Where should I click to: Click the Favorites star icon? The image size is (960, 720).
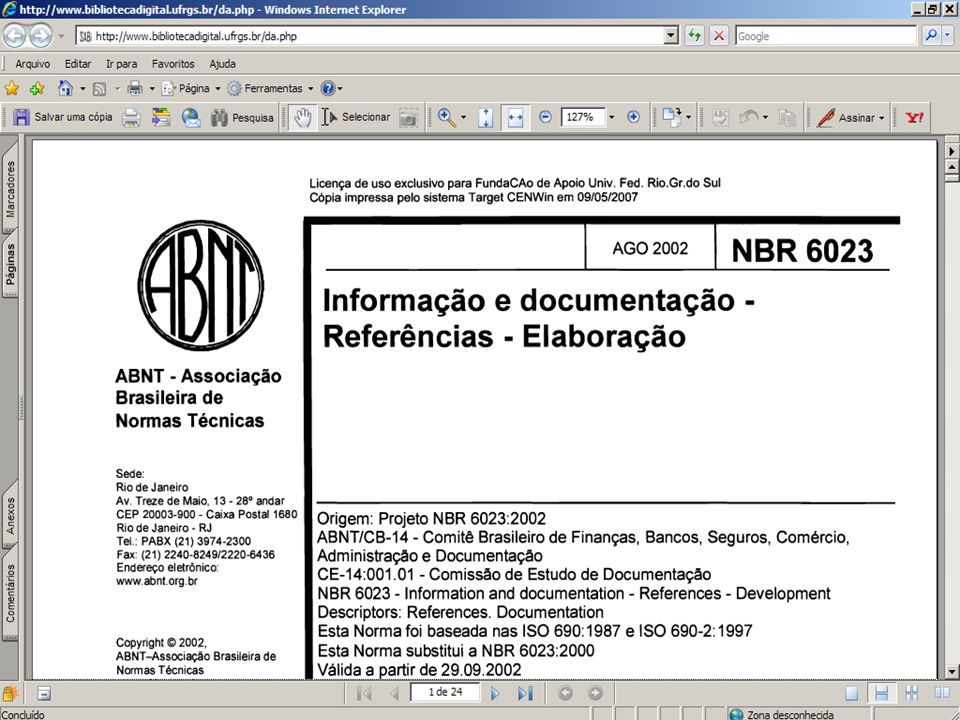(x=12, y=88)
